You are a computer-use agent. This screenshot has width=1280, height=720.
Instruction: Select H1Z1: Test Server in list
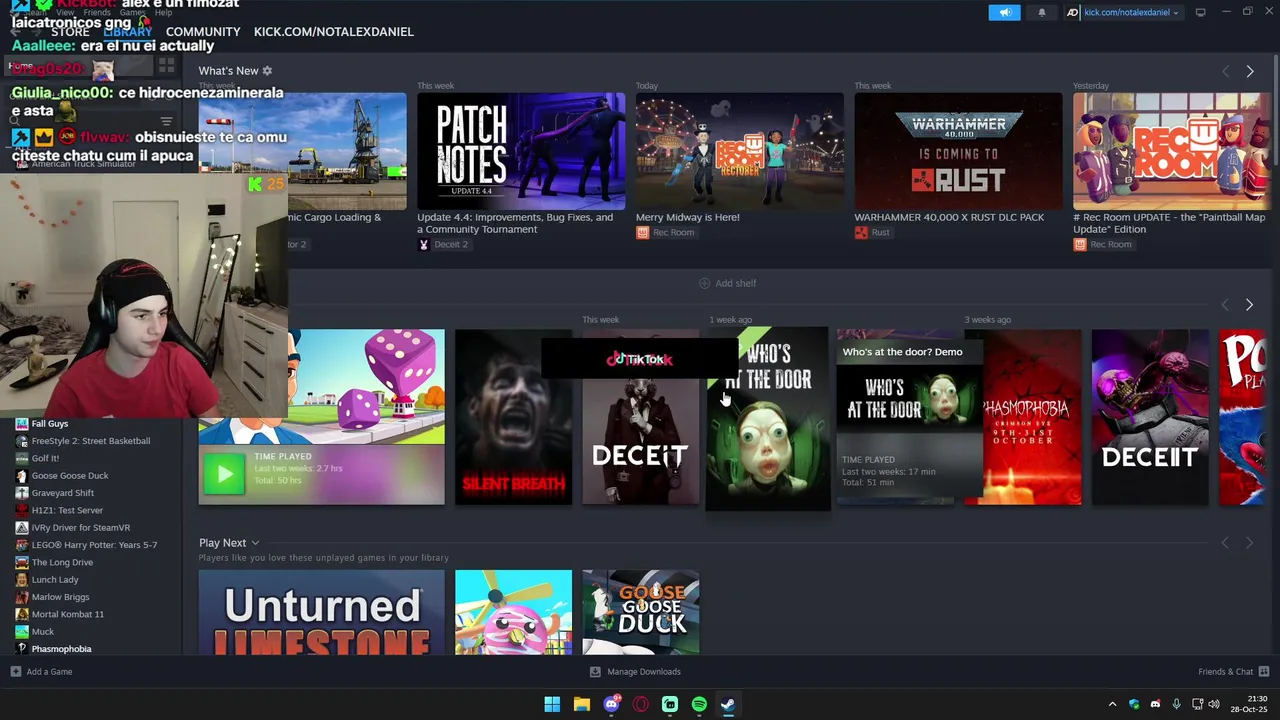pos(67,510)
